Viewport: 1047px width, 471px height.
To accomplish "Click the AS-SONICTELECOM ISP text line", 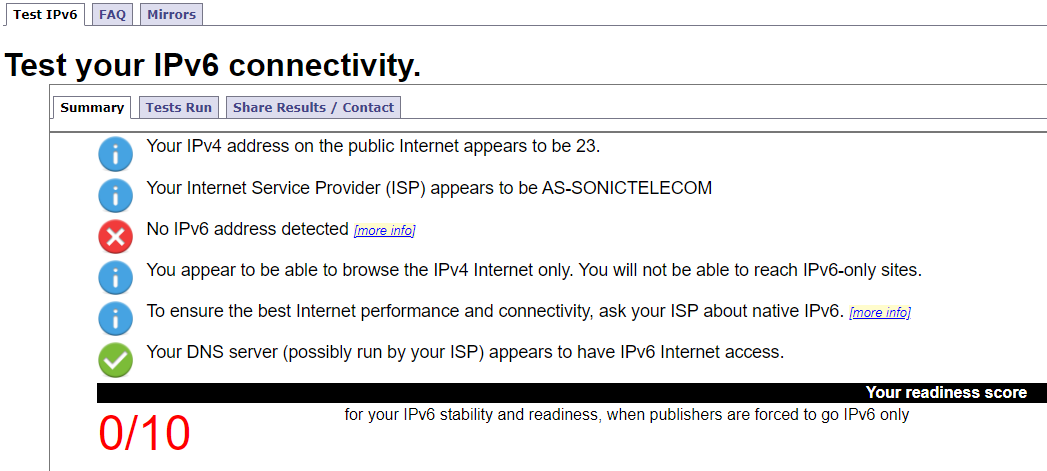I will (x=429, y=188).
